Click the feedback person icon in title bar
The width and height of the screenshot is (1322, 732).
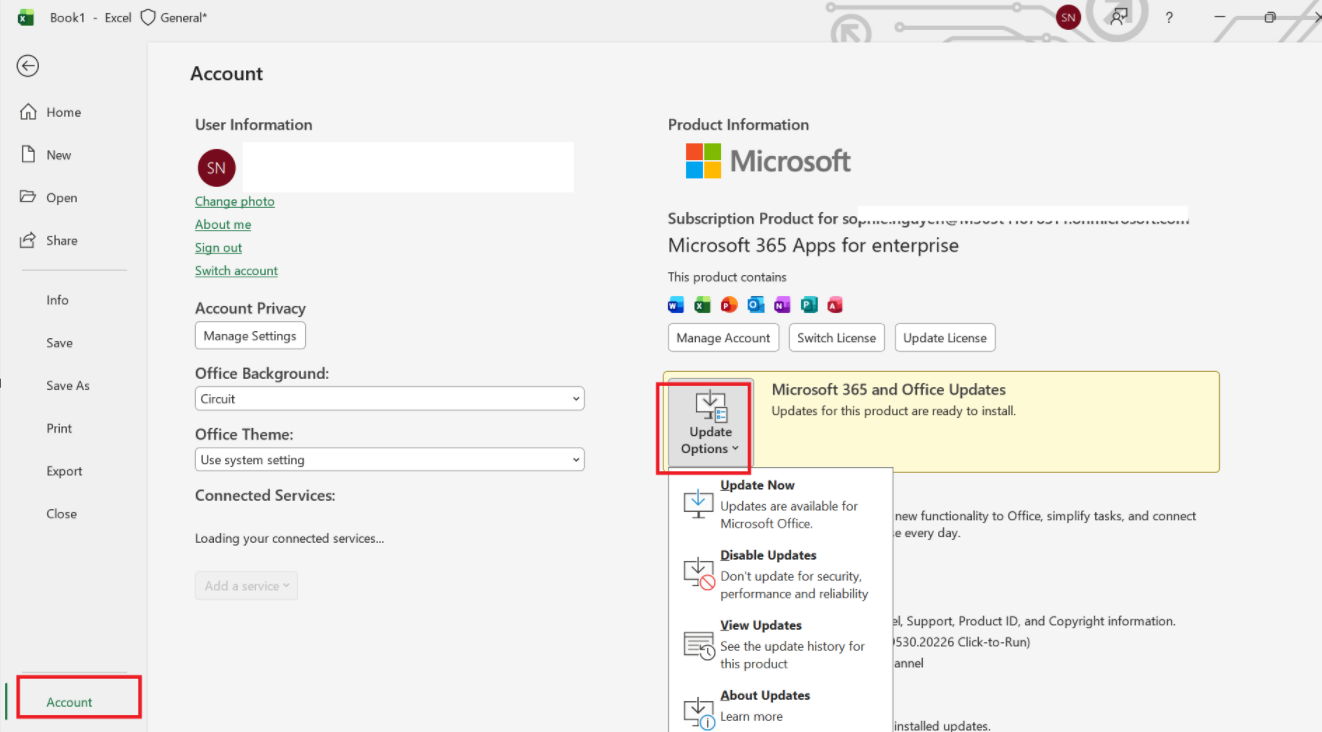pyautogui.click(x=1119, y=17)
